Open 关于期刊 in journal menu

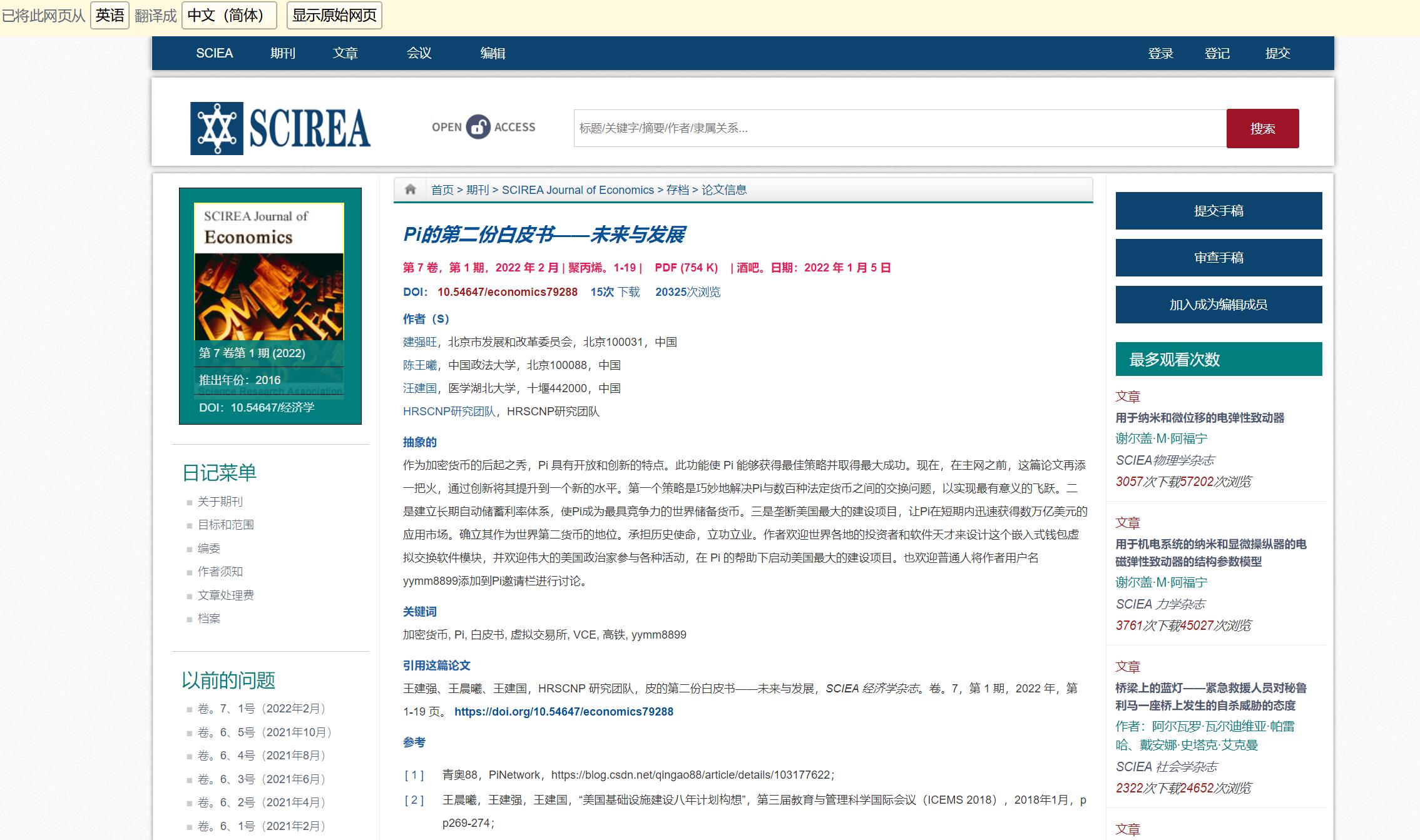[220, 502]
